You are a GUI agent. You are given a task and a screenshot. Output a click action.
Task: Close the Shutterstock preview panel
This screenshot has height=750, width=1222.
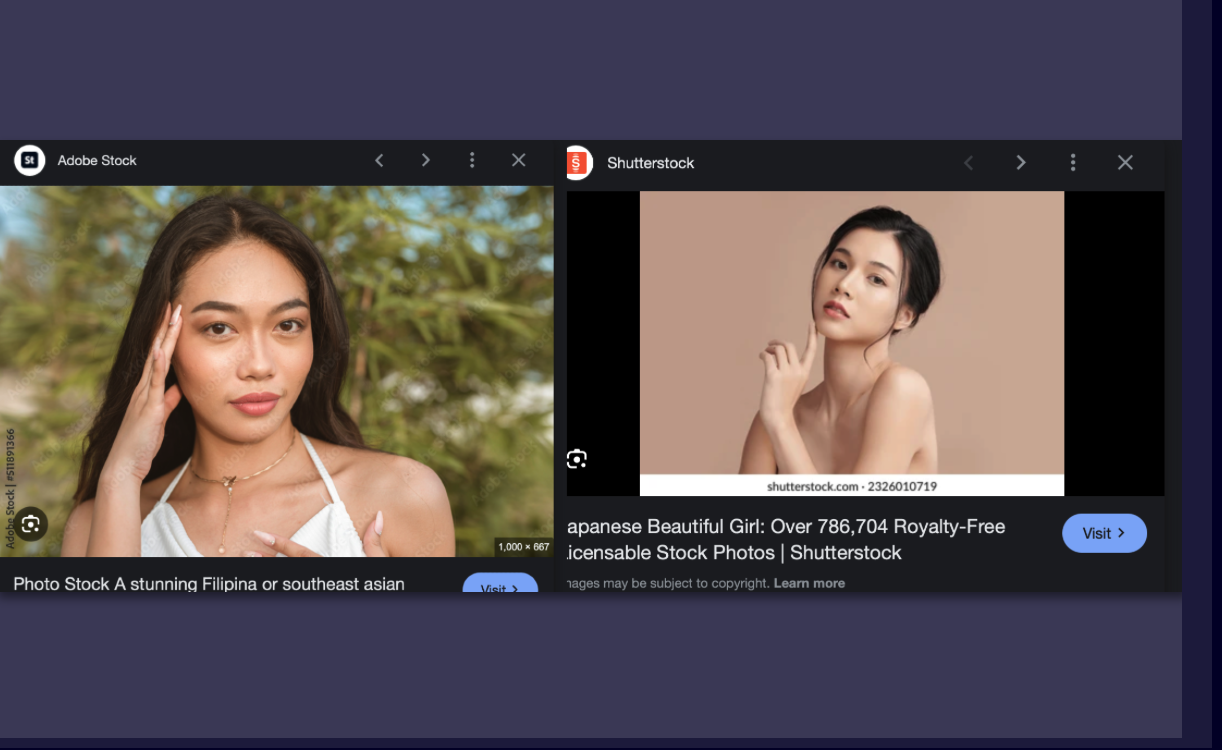coord(1125,163)
